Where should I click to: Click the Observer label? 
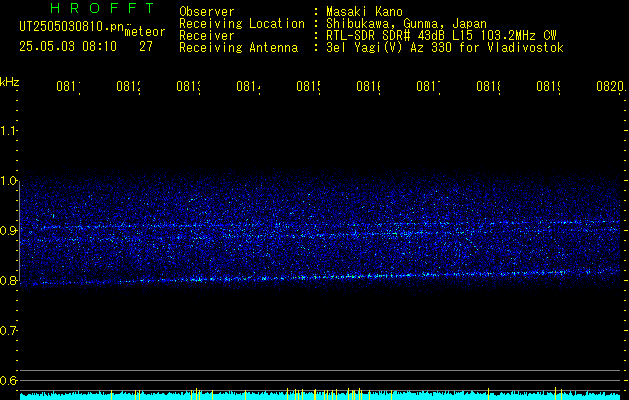point(207,12)
